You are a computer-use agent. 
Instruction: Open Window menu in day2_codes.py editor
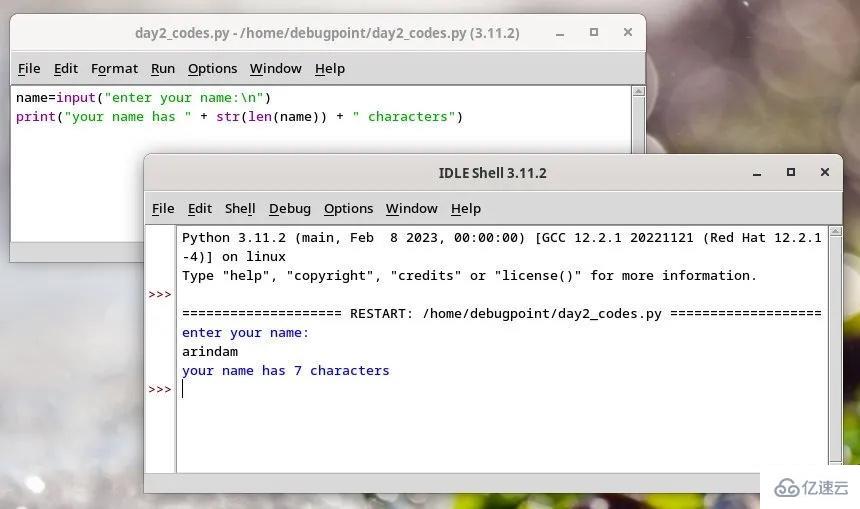pyautogui.click(x=276, y=69)
